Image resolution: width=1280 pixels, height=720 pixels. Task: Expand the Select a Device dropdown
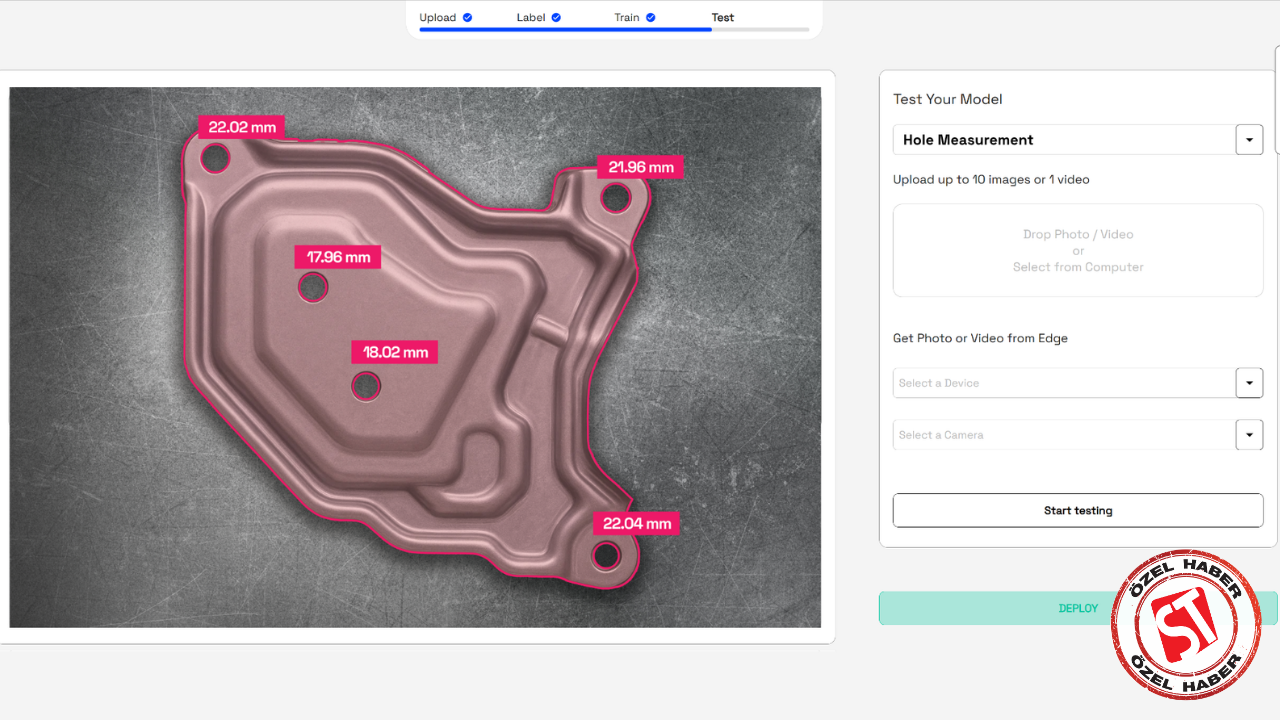click(1249, 383)
